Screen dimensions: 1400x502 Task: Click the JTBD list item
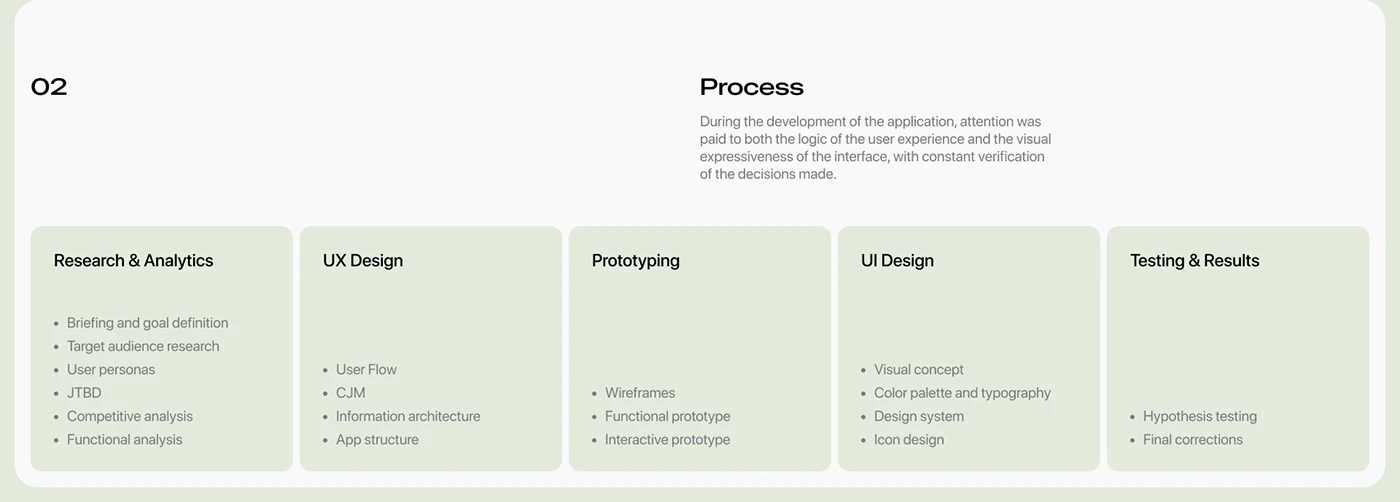[x=84, y=393]
